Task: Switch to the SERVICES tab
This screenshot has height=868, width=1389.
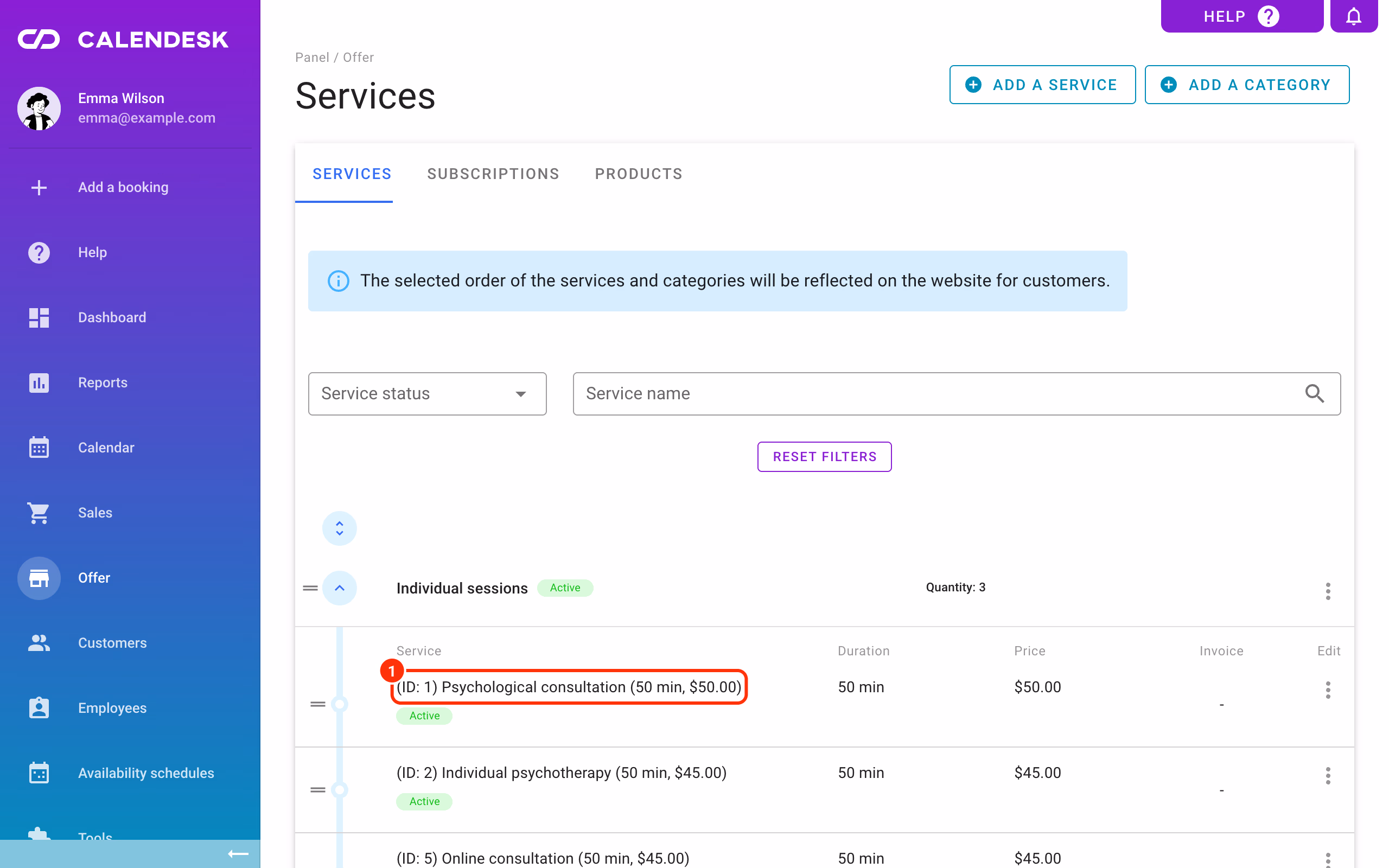Action: click(351, 174)
